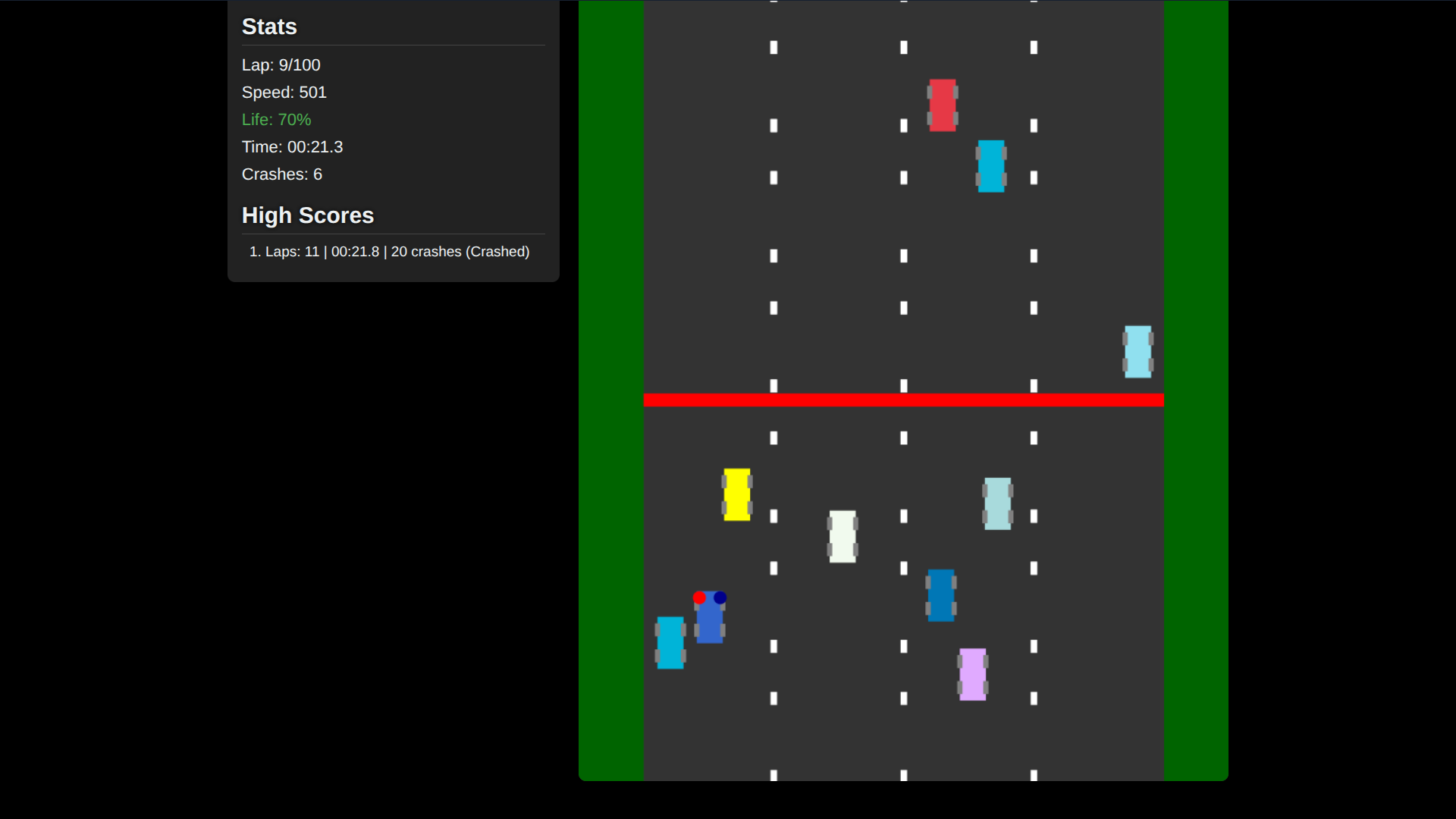Click the Crashes 6 counter
The width and height of the screenshot is (1456, 819).
pos(281,174)
